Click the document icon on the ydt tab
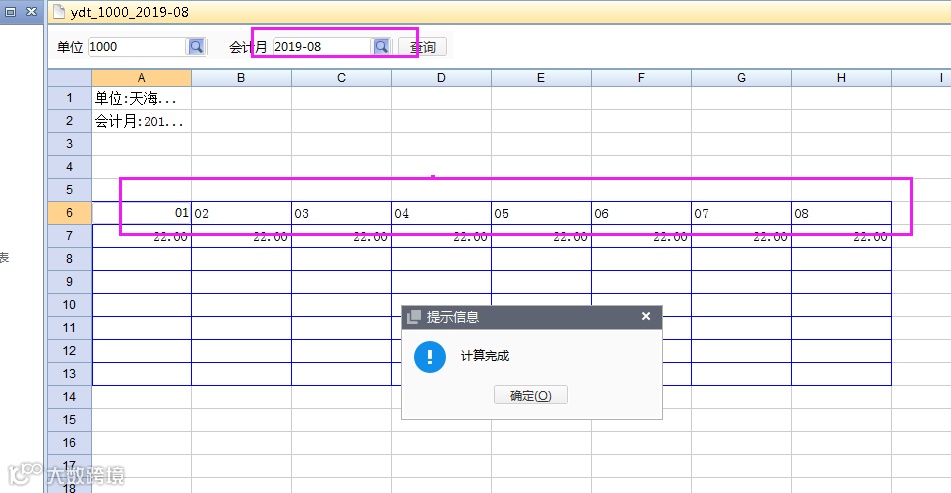Image resolution: width=951 pixels, height=493 pixels. pos(59,12)
